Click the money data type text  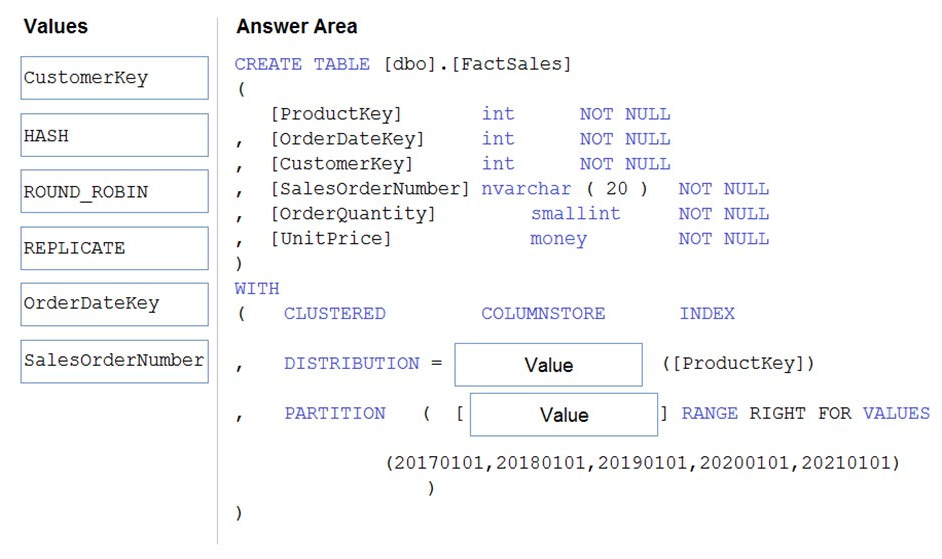click(x=558, y=239)
